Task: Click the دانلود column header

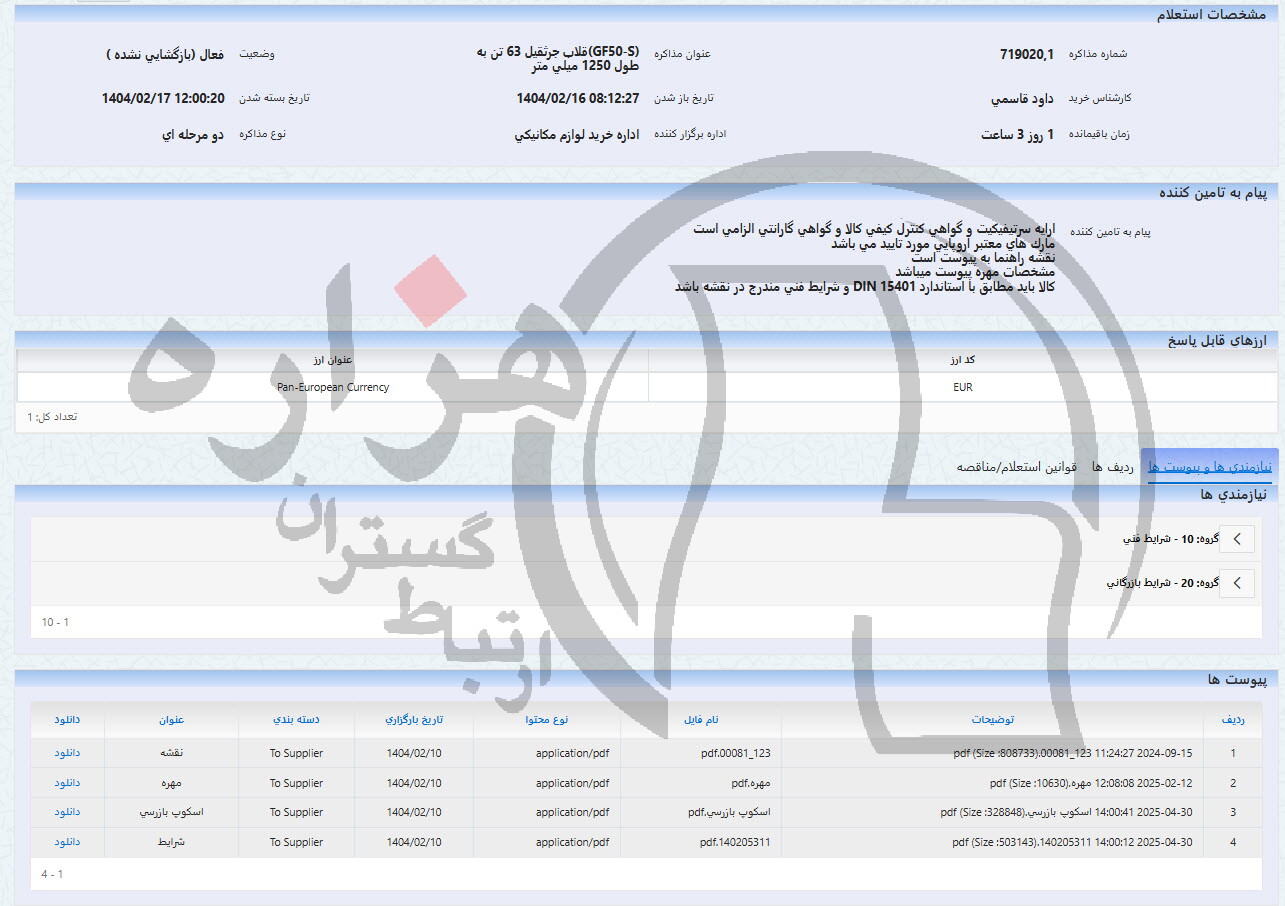Action: (66, 720)
